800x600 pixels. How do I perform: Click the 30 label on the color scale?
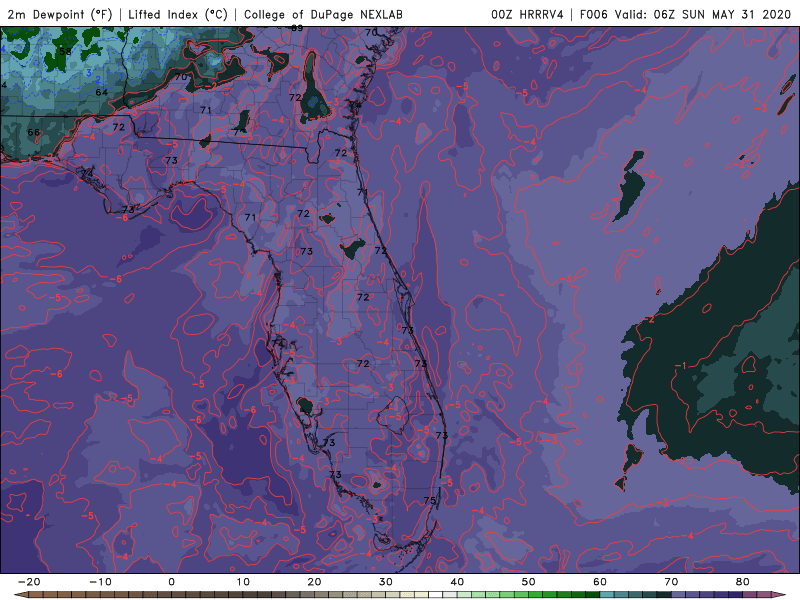click(386, 582)
